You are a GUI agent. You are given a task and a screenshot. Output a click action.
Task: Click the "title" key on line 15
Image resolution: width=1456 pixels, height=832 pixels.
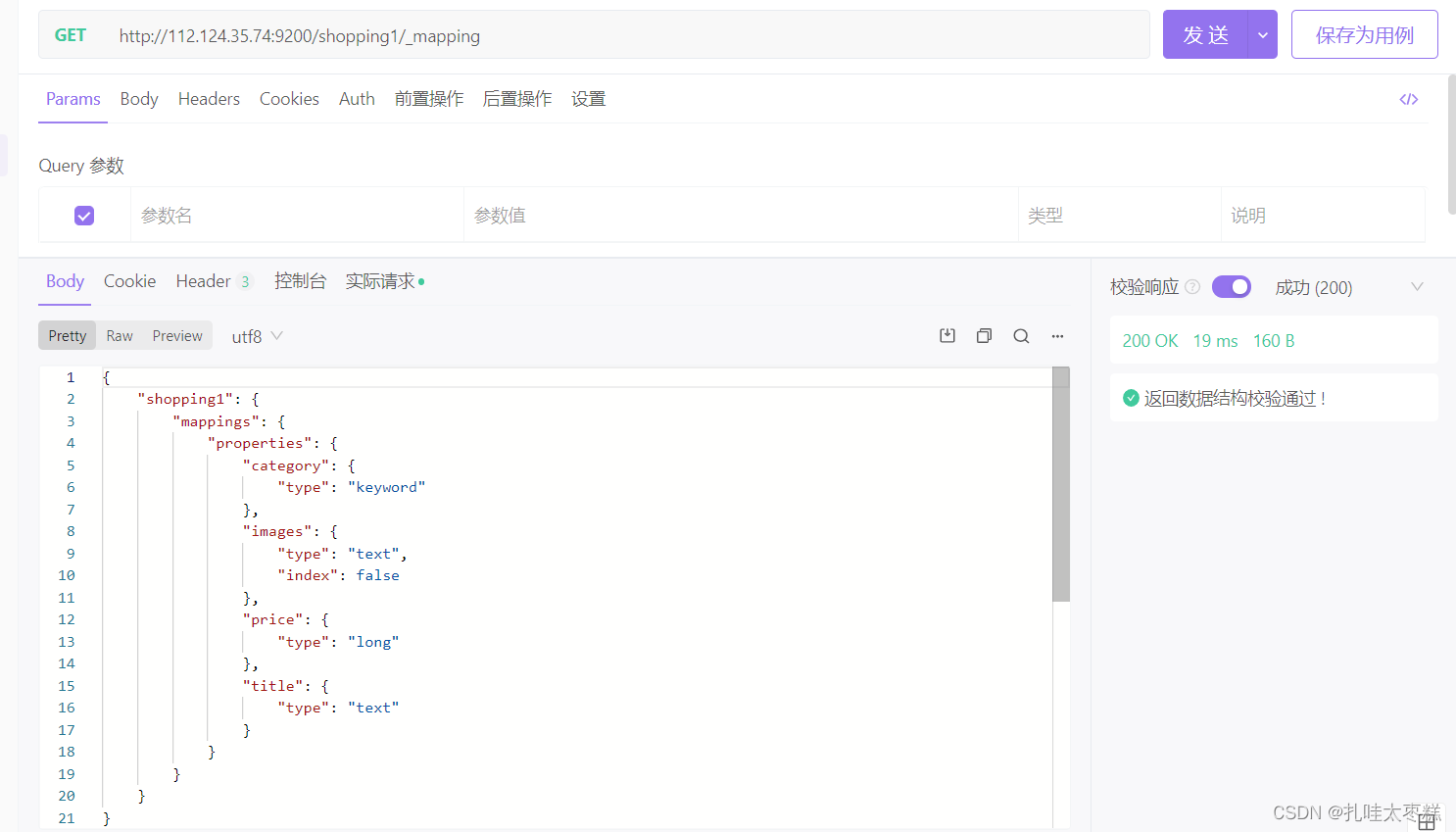click(273, 686)
